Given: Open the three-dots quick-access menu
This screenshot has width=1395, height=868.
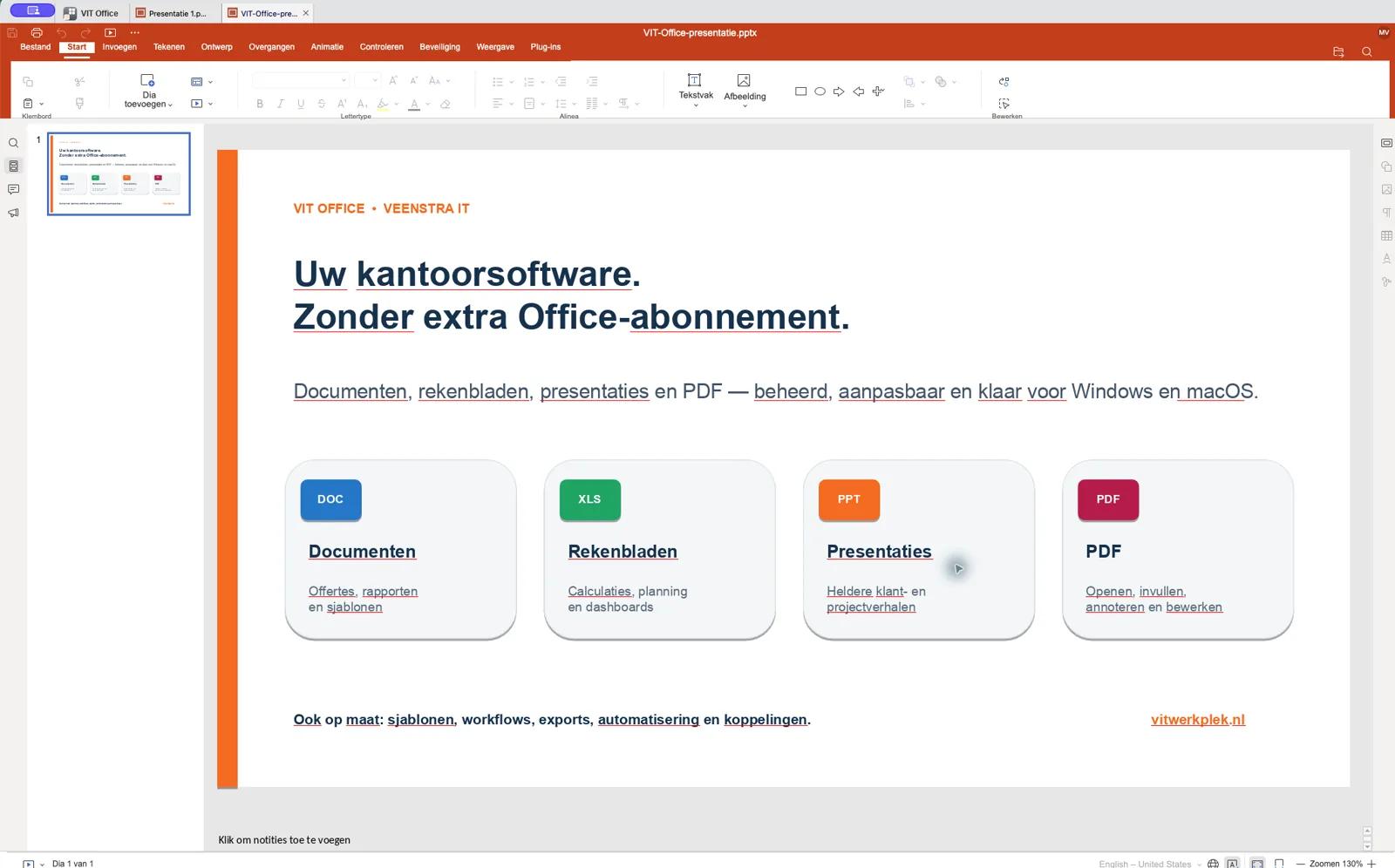Looking at the screenshot, I should coord(135,32).
